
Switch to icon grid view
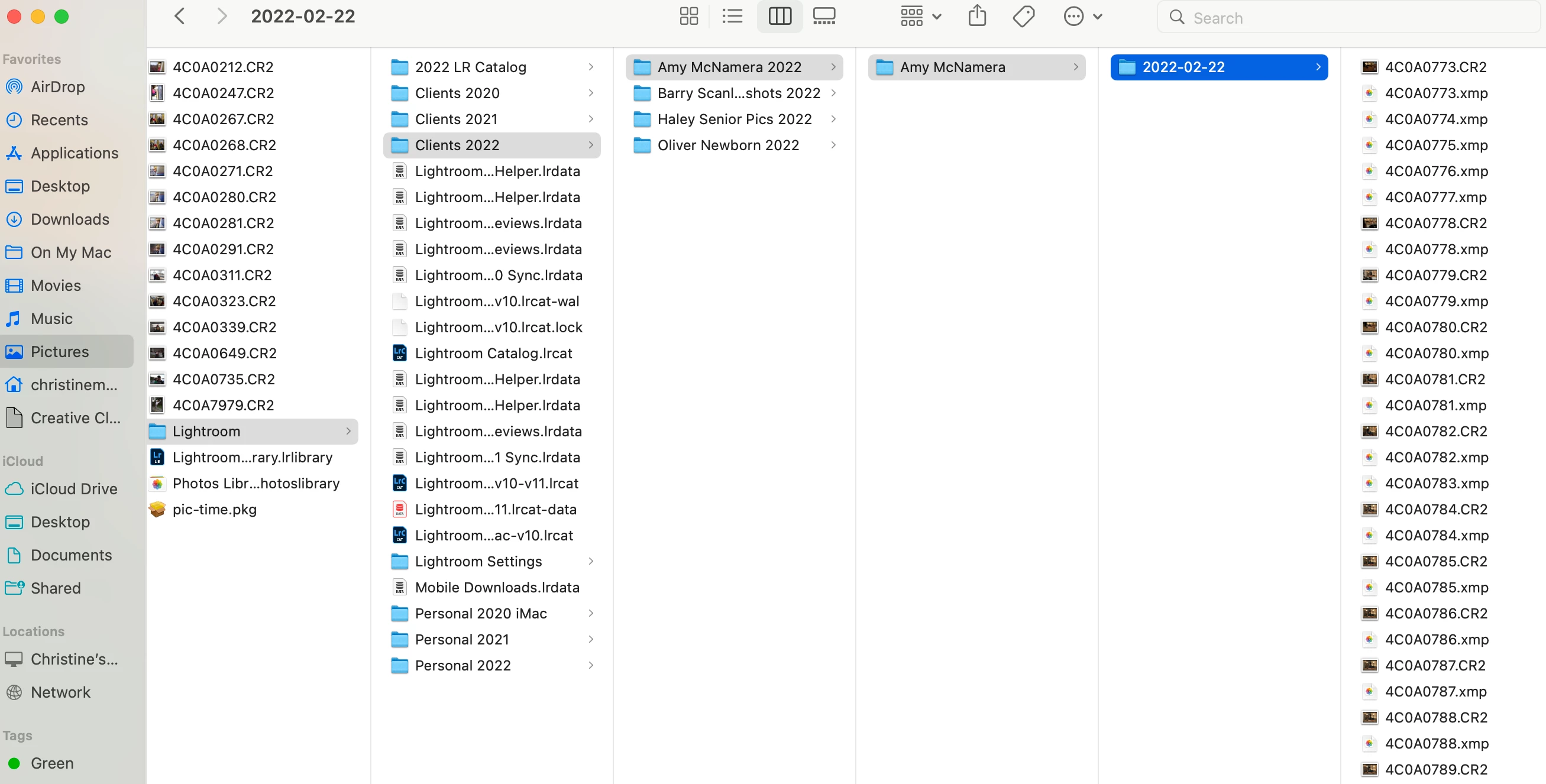tap(688, 16)
